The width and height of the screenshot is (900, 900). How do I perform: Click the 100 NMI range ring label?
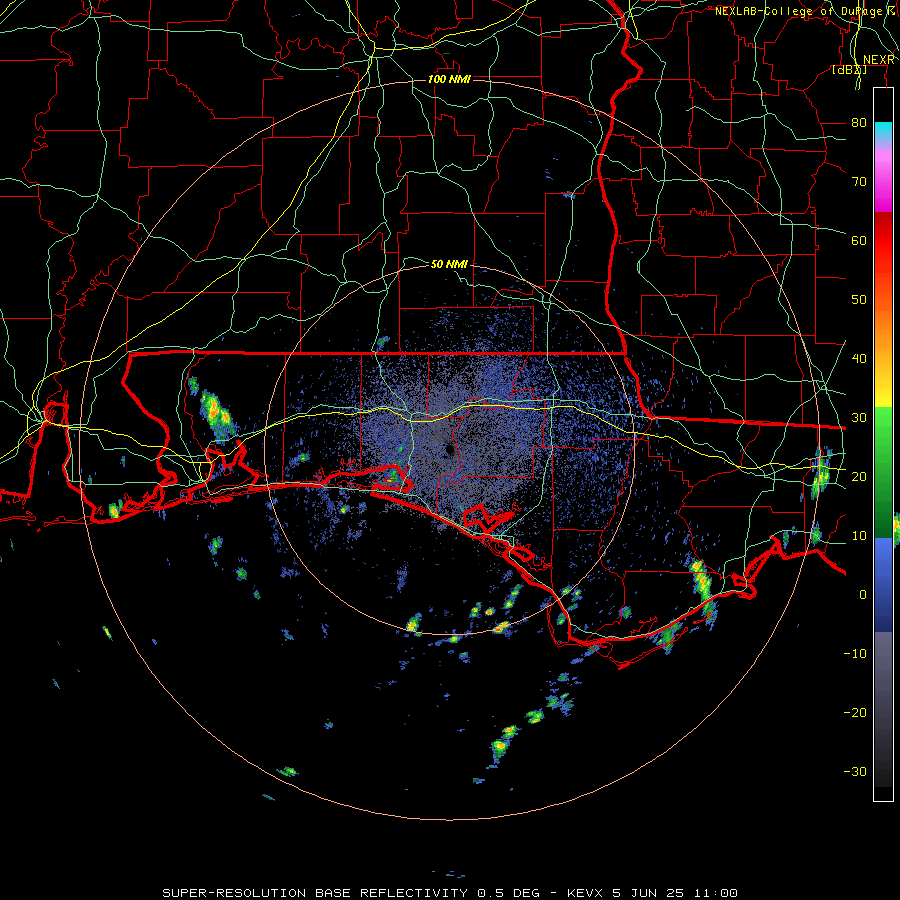point(449,79)
